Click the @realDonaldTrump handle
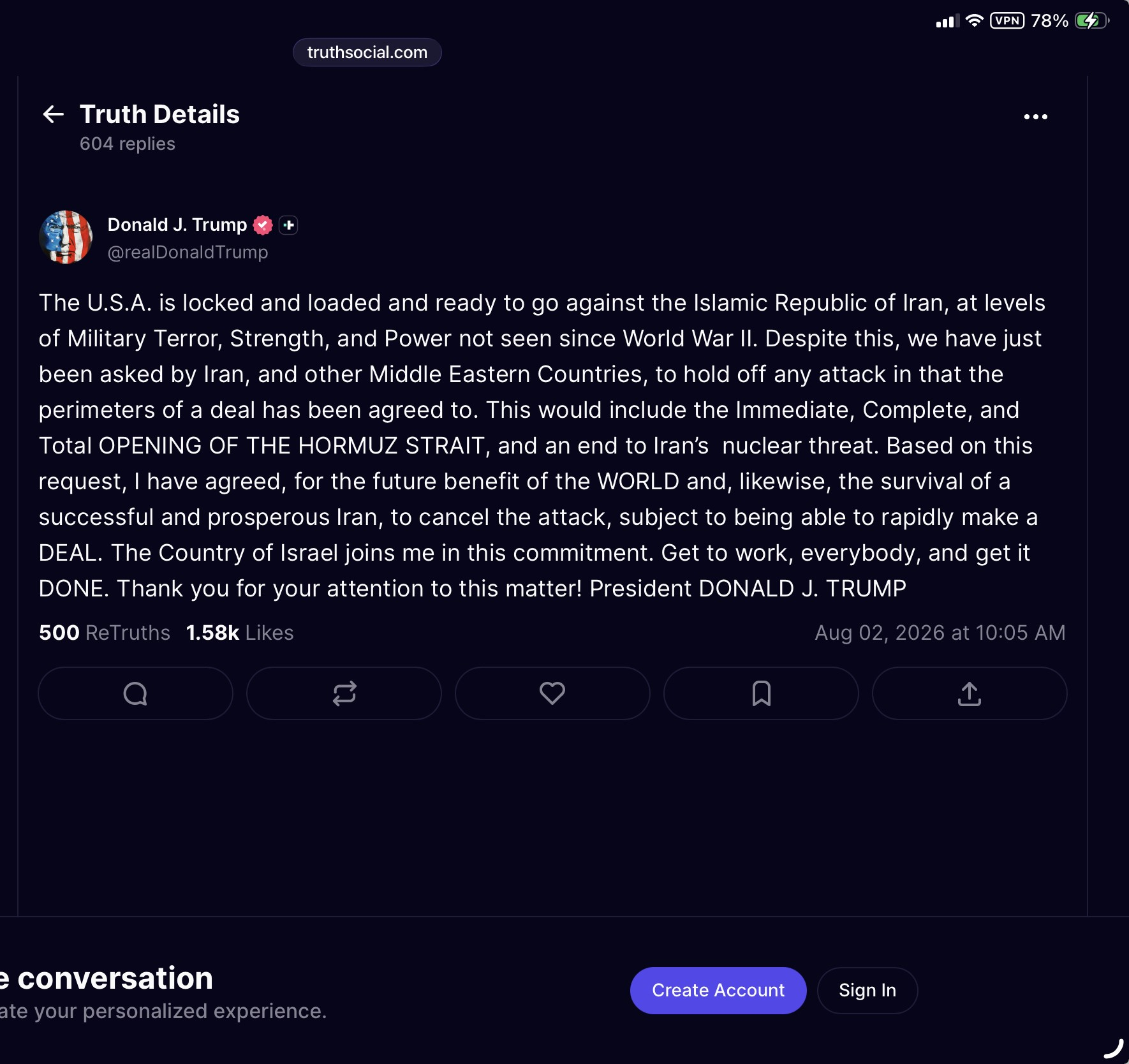Viewport: 1129px width, 1064px height. [188, 252]
